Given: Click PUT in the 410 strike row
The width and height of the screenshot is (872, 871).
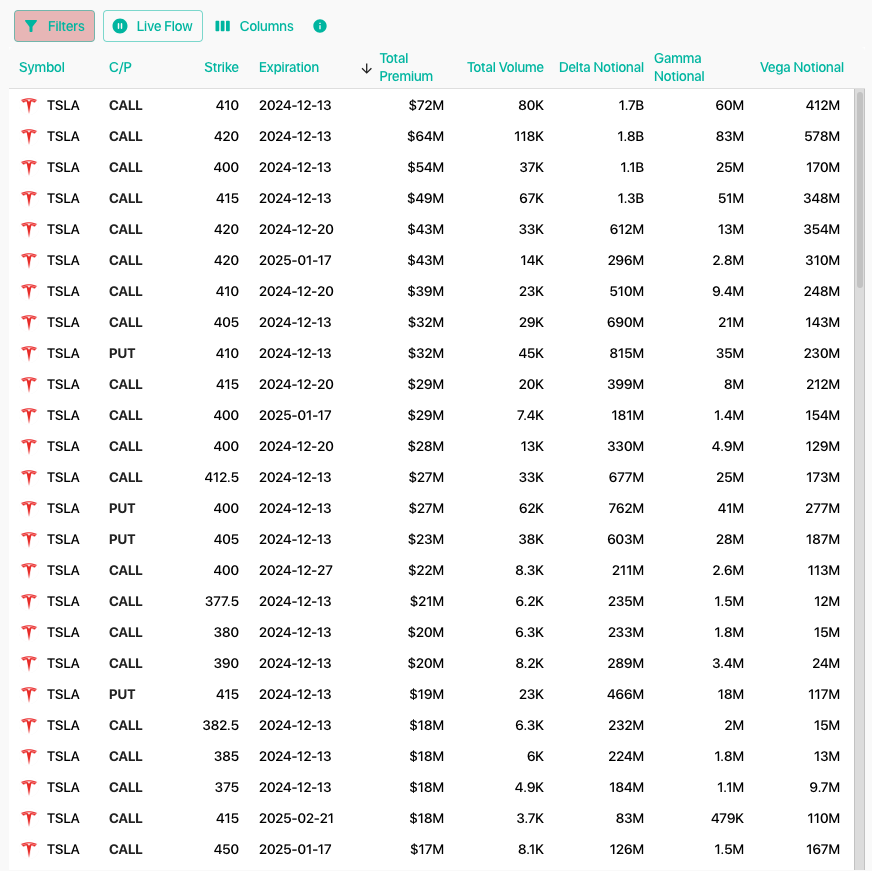Looking at the screenshot, I should [x=122, y=353].
